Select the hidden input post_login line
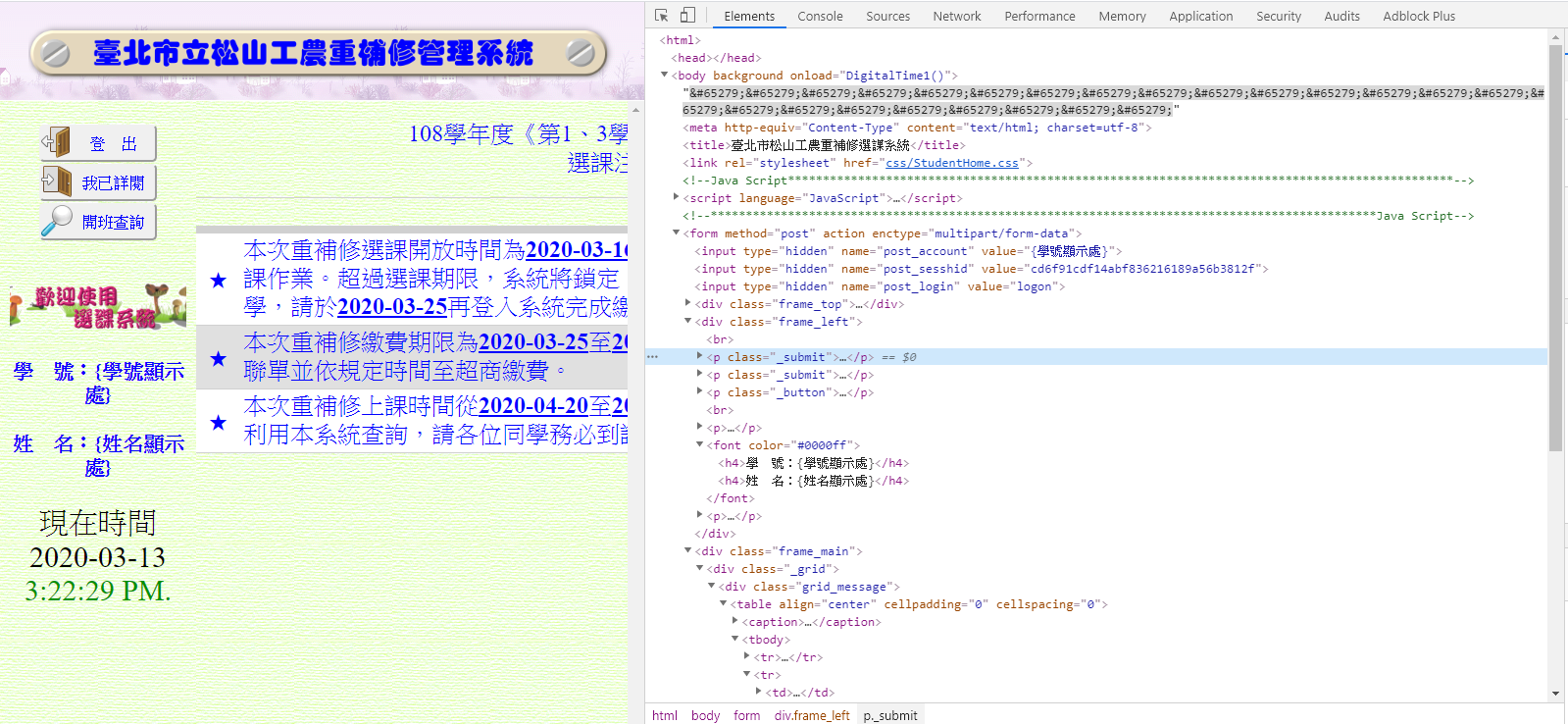Viewport: 1568px width, 724px height. [880, 286]
